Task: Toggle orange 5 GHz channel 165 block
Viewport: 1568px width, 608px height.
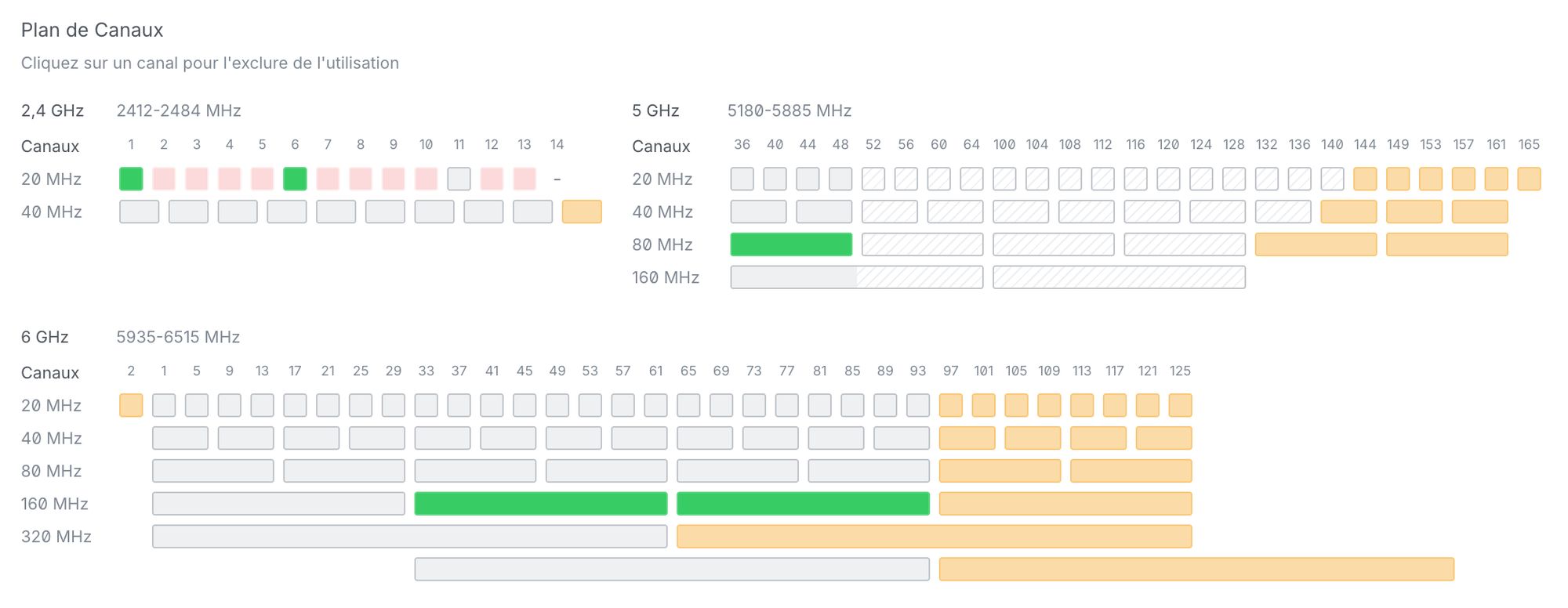Action: 1529,179
